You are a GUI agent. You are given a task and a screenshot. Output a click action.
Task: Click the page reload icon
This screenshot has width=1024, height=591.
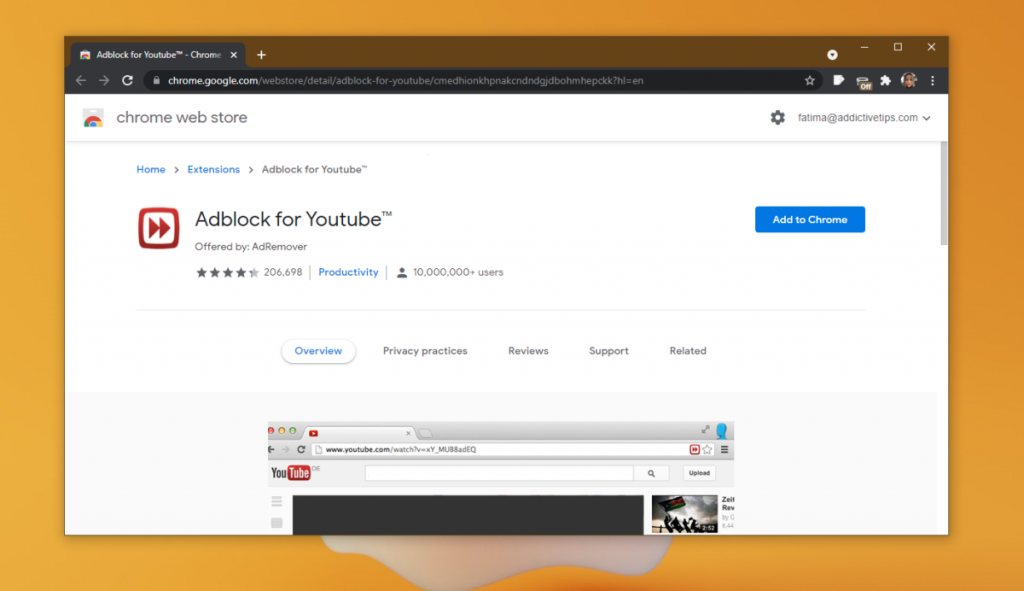tap(126, 80)
